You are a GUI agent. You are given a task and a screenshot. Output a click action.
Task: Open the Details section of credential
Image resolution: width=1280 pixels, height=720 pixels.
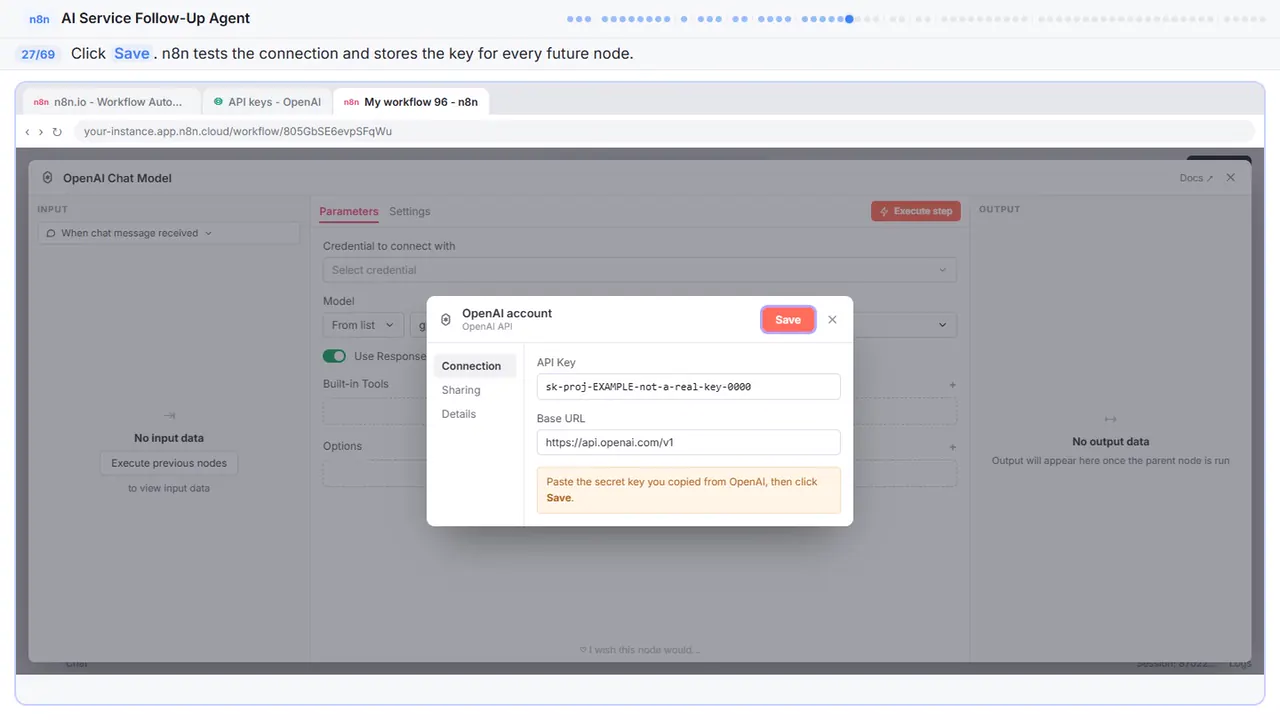459,414
